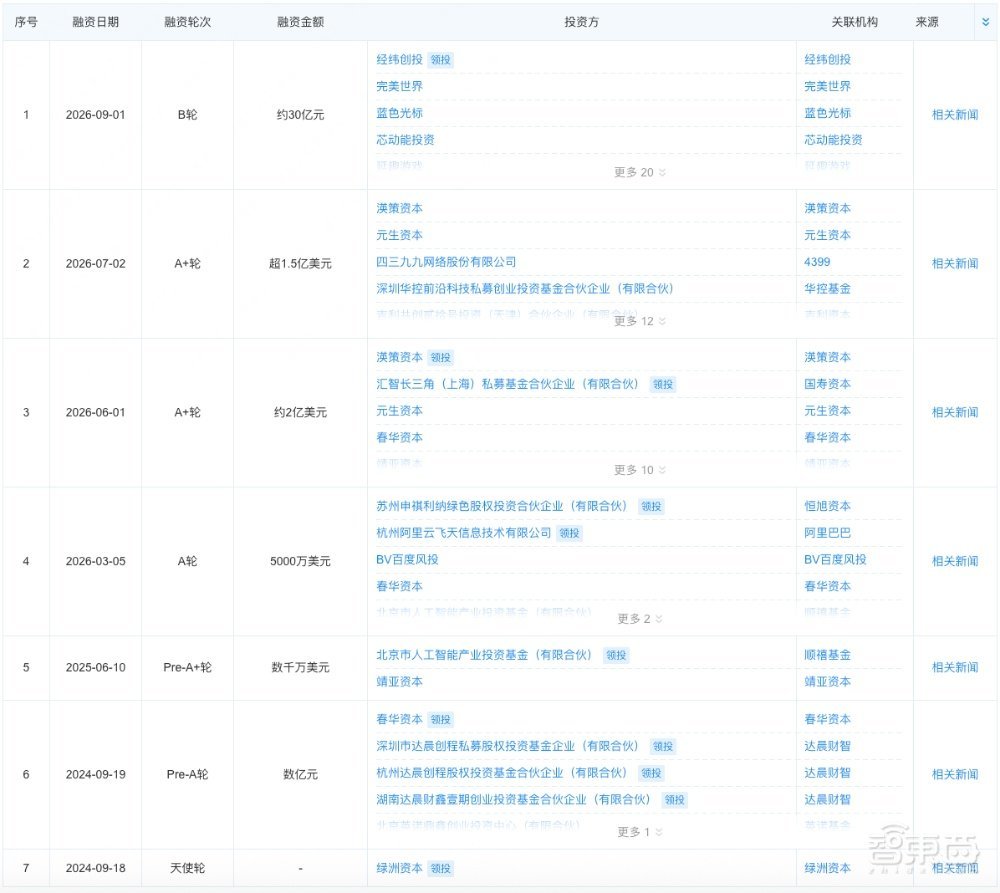Open 相关新闻 for the 2026-09-01 B轮 row
Viewport: 1000px width, 893px height.
955,115
